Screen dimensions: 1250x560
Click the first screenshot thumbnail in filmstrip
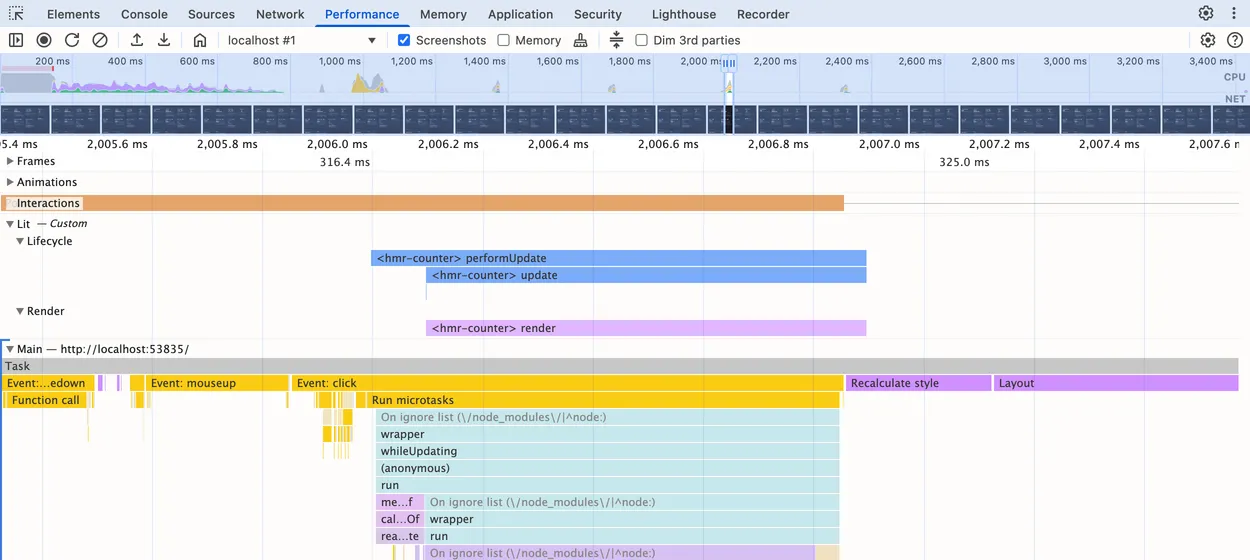tap(26, 119)
